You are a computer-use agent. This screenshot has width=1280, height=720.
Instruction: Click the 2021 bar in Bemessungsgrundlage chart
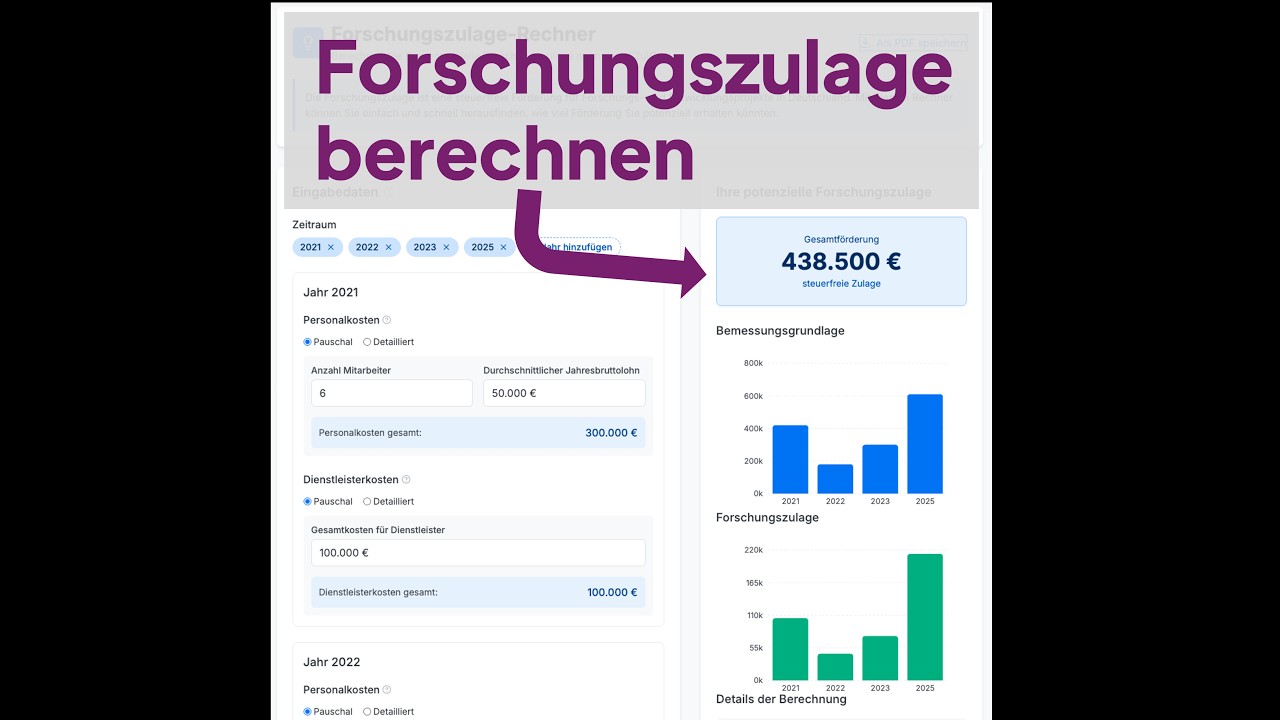click(790, 460)
